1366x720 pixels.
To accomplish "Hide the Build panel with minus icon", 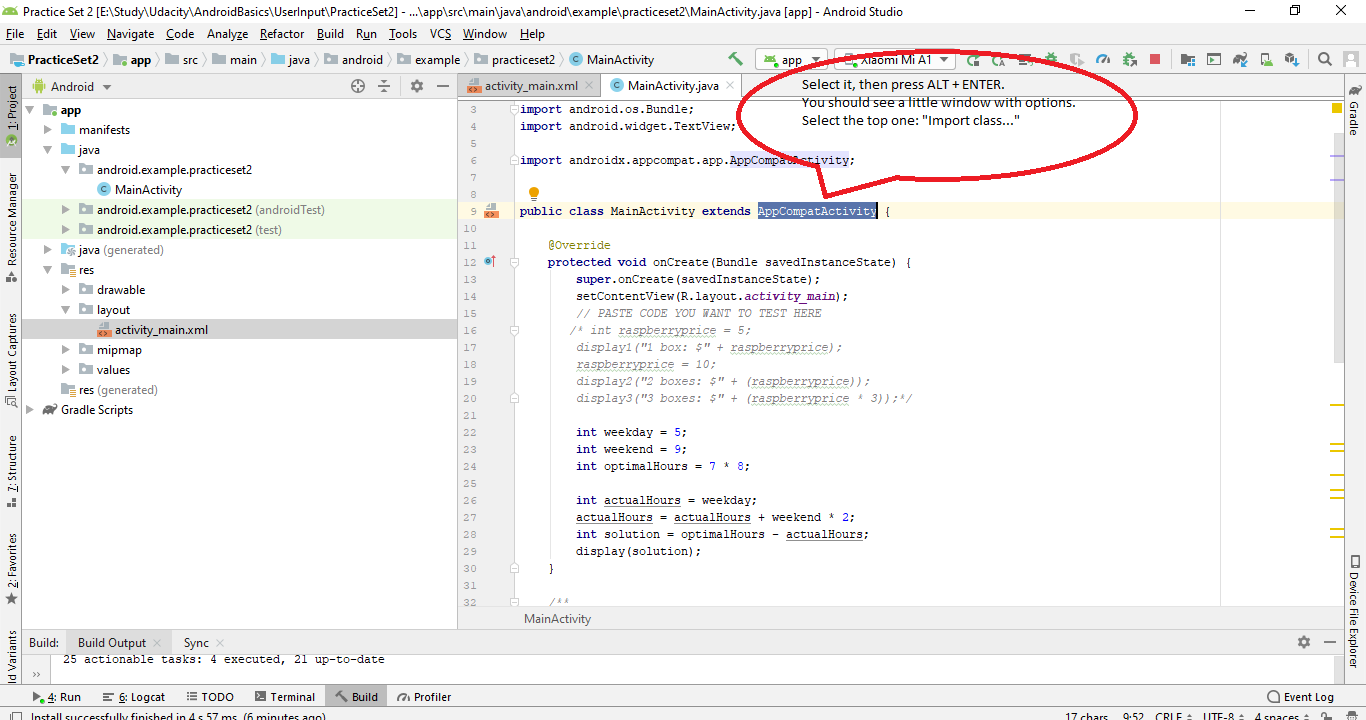I will (1330, 642).
